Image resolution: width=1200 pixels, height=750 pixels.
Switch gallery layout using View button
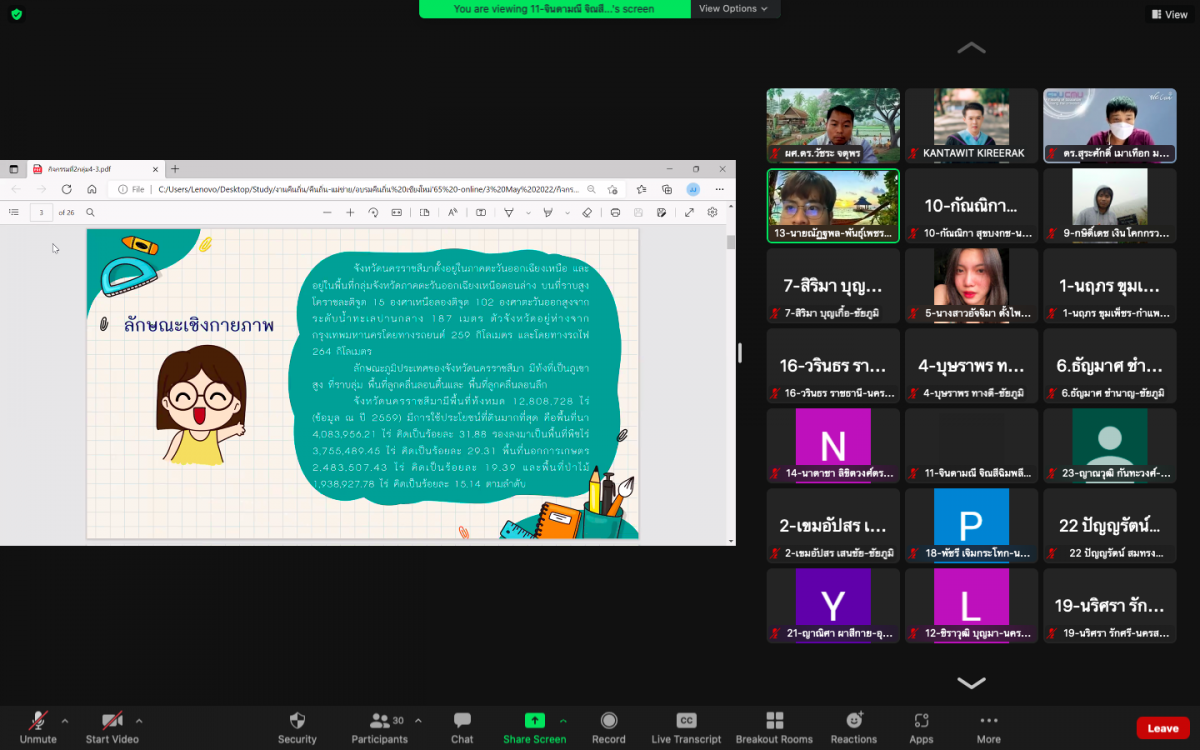pyautogui.click(x=1169, y=14)
